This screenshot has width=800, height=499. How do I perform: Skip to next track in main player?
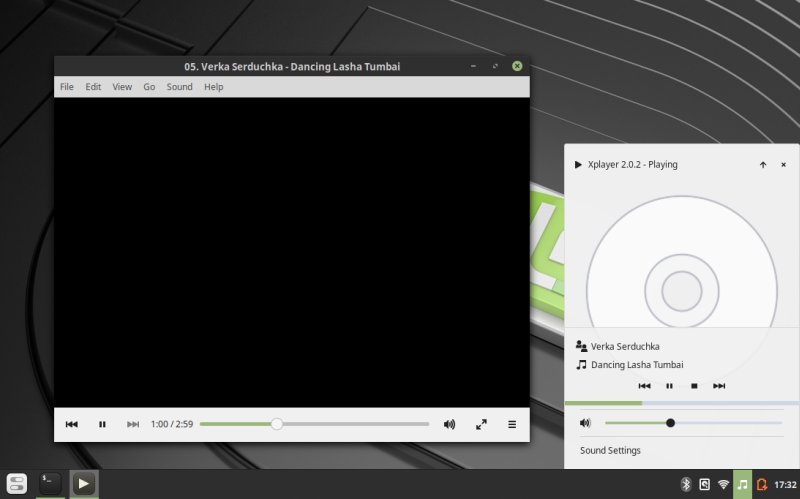[x=133, y=424]
